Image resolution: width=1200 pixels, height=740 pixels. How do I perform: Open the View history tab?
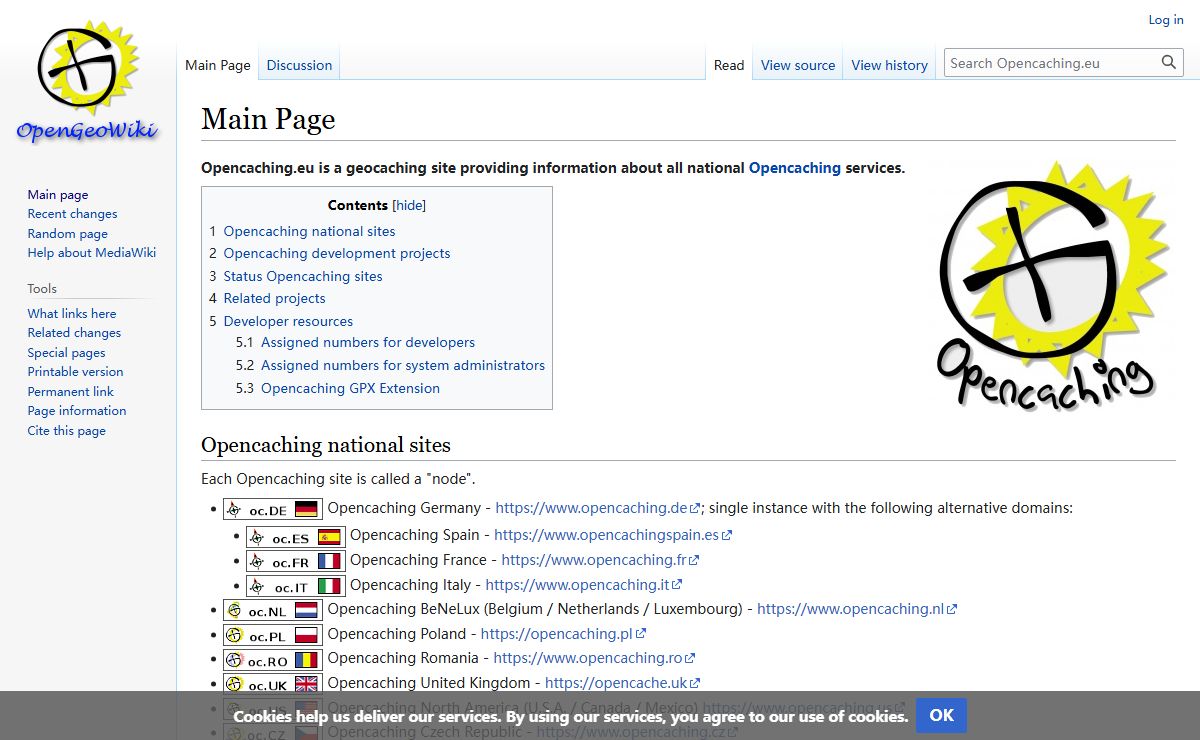point(890,65)
